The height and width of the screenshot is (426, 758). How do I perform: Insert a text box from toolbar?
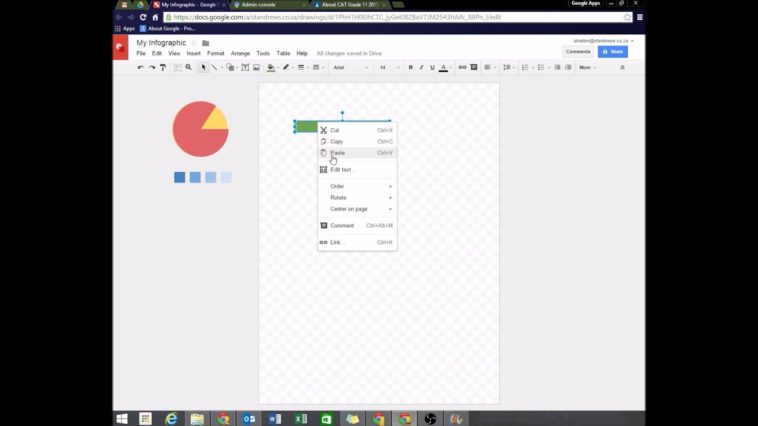(x=244, y=67)
